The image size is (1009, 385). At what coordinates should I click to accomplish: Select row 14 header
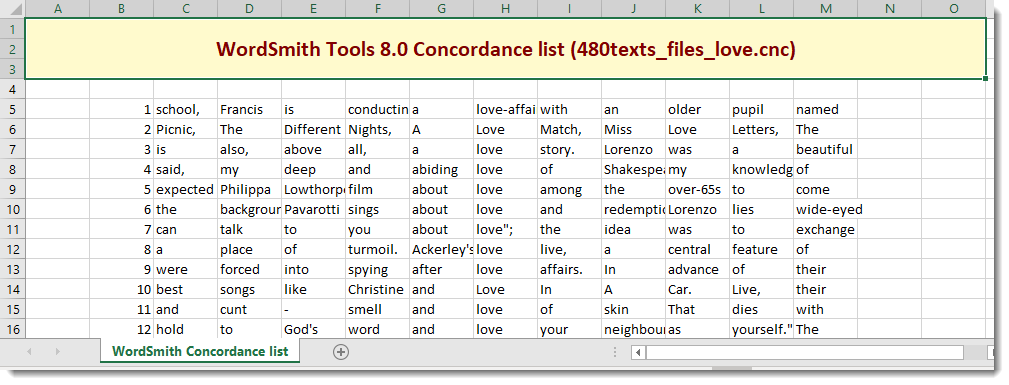coord(12,289)
